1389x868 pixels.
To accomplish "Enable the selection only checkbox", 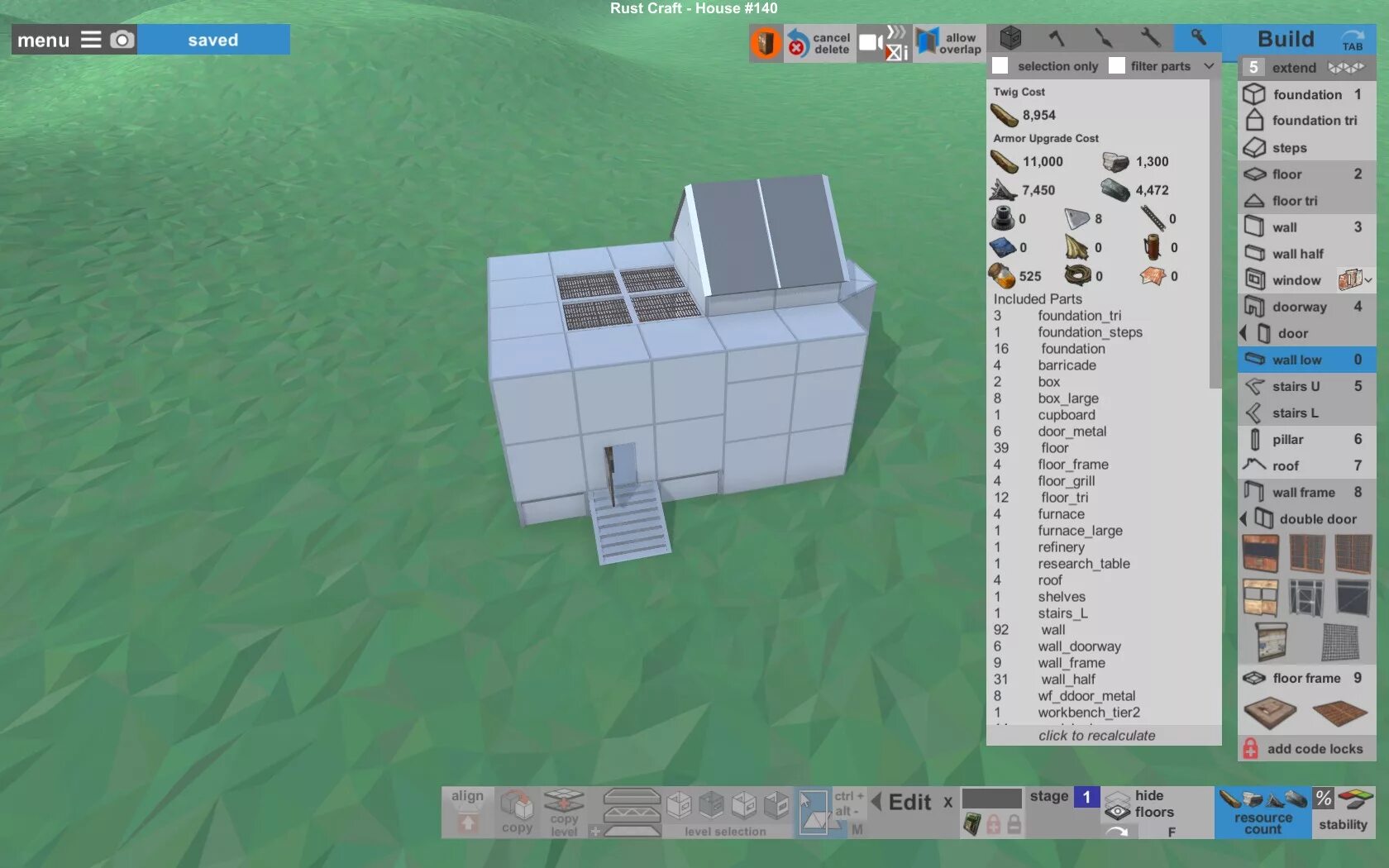I will 1000,66.
